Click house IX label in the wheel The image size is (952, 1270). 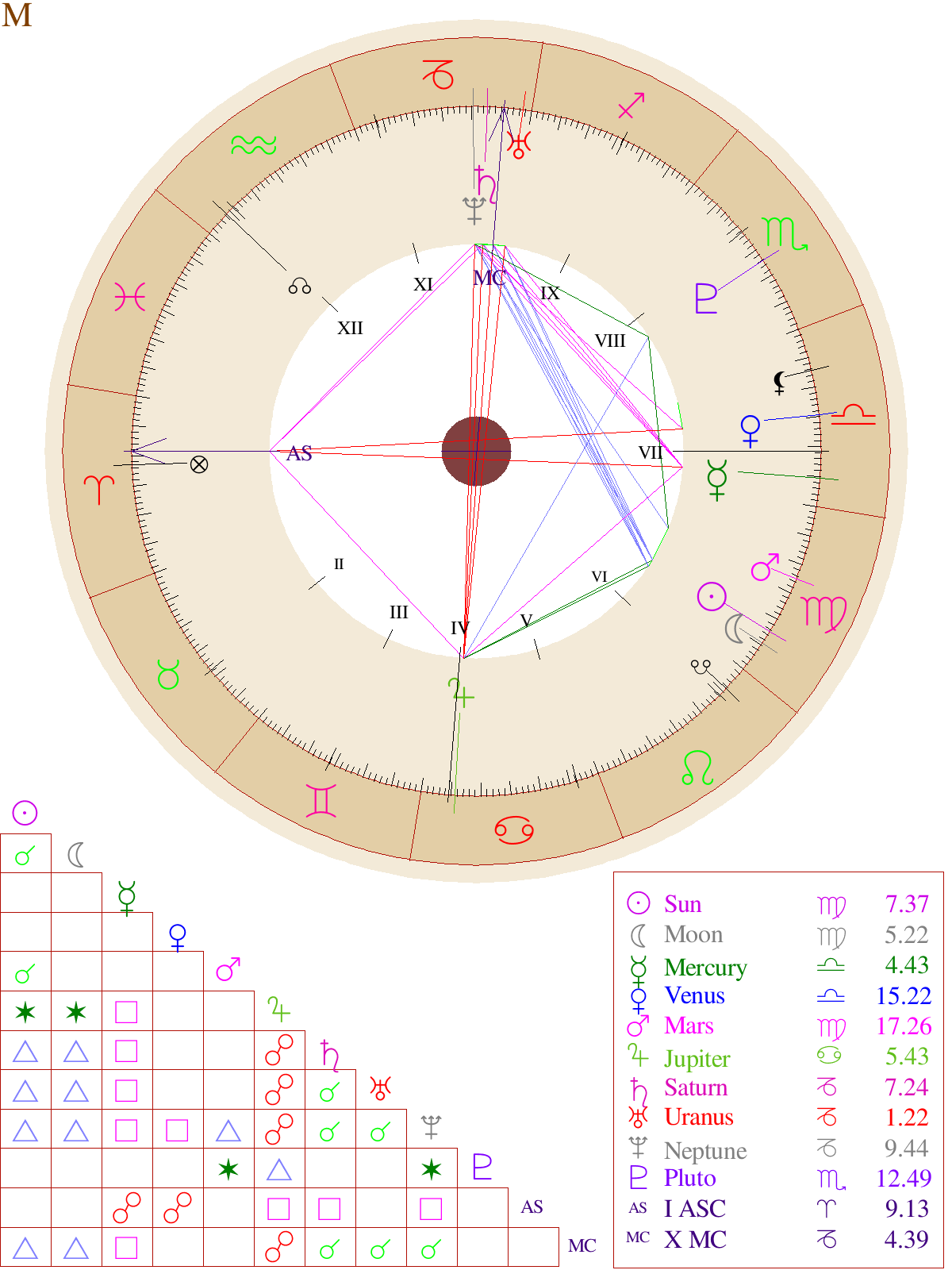(x=550, y=293)
